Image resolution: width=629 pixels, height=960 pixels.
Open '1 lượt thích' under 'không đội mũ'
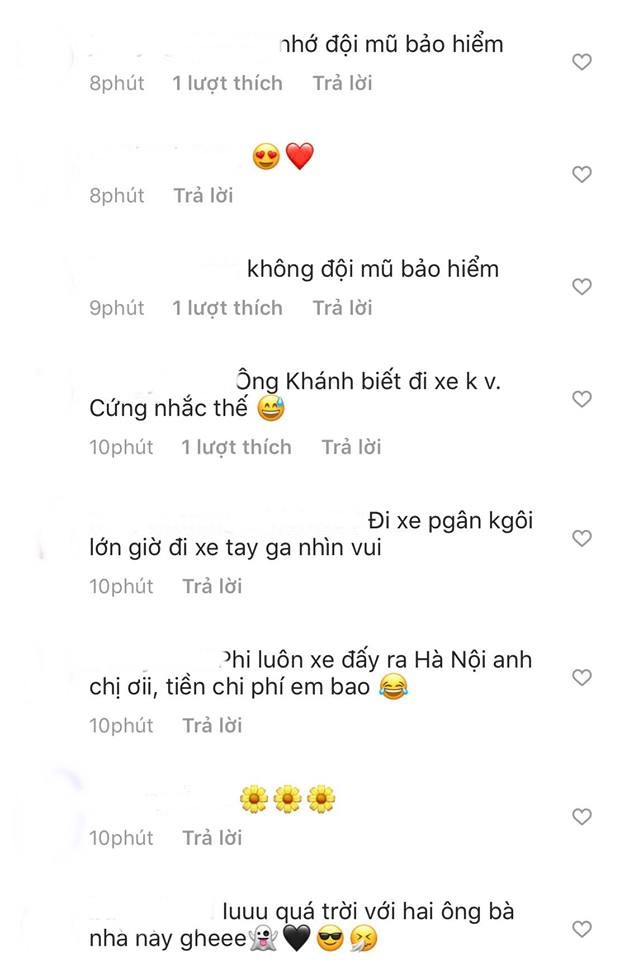click(227, 308)
